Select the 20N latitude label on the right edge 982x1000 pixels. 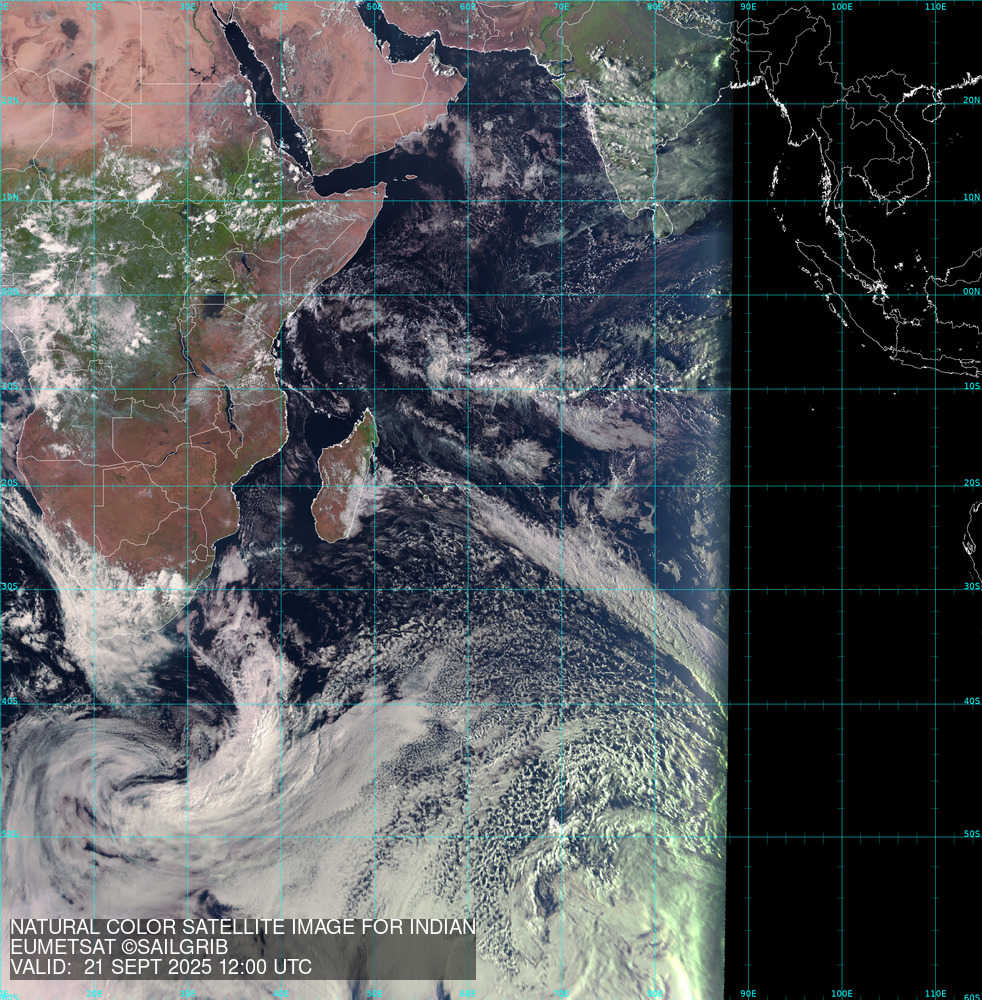pos(971,100)
